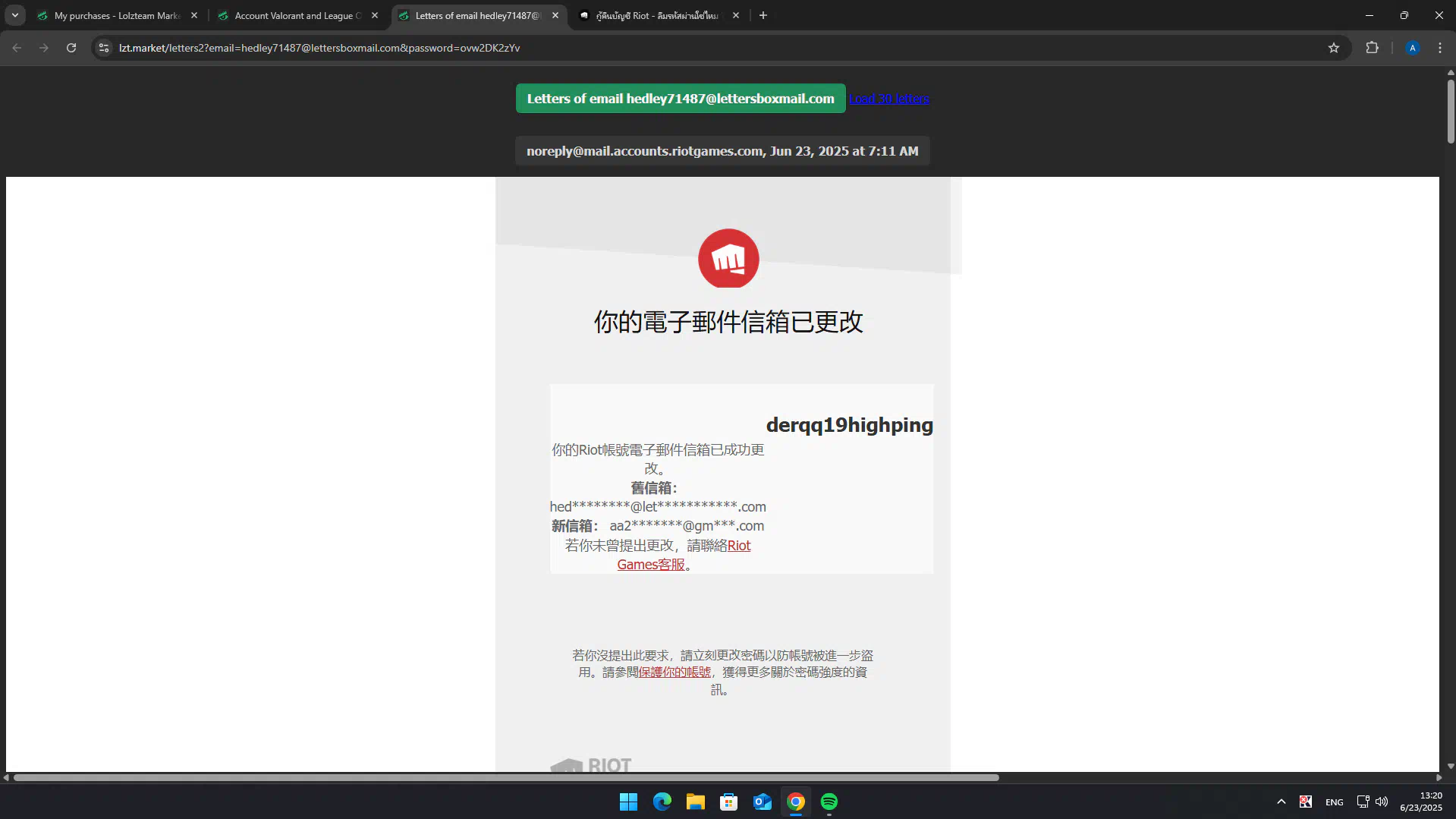
Task: Open Spotify from taskbar
Action: pos(829,802)
